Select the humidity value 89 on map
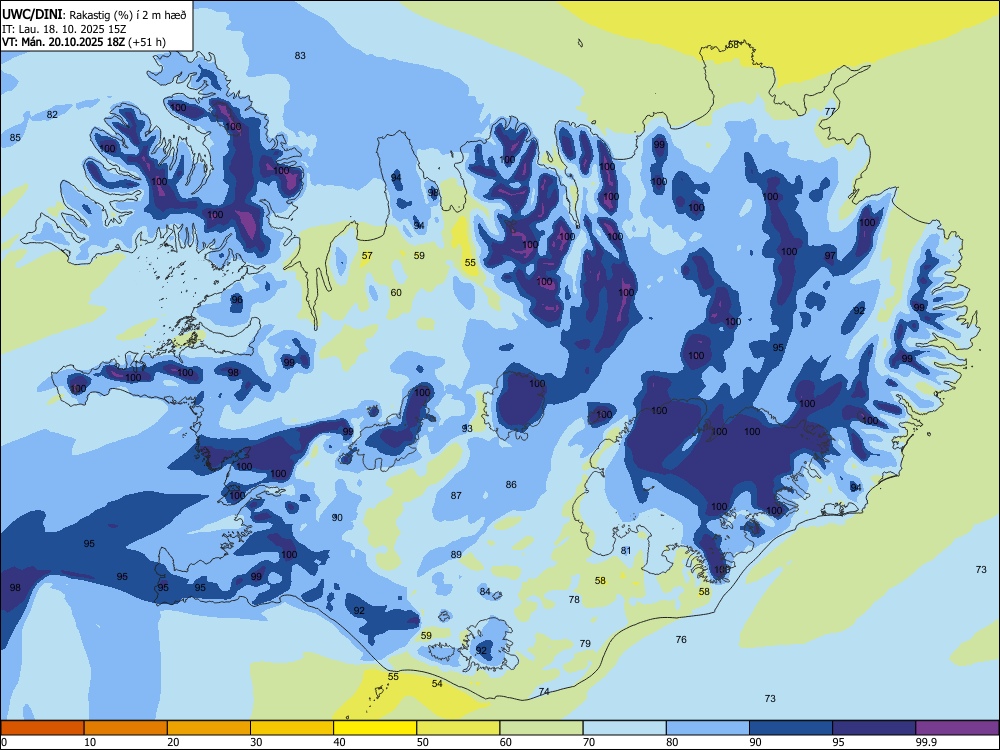1000x750 pixels. point(456,555)
